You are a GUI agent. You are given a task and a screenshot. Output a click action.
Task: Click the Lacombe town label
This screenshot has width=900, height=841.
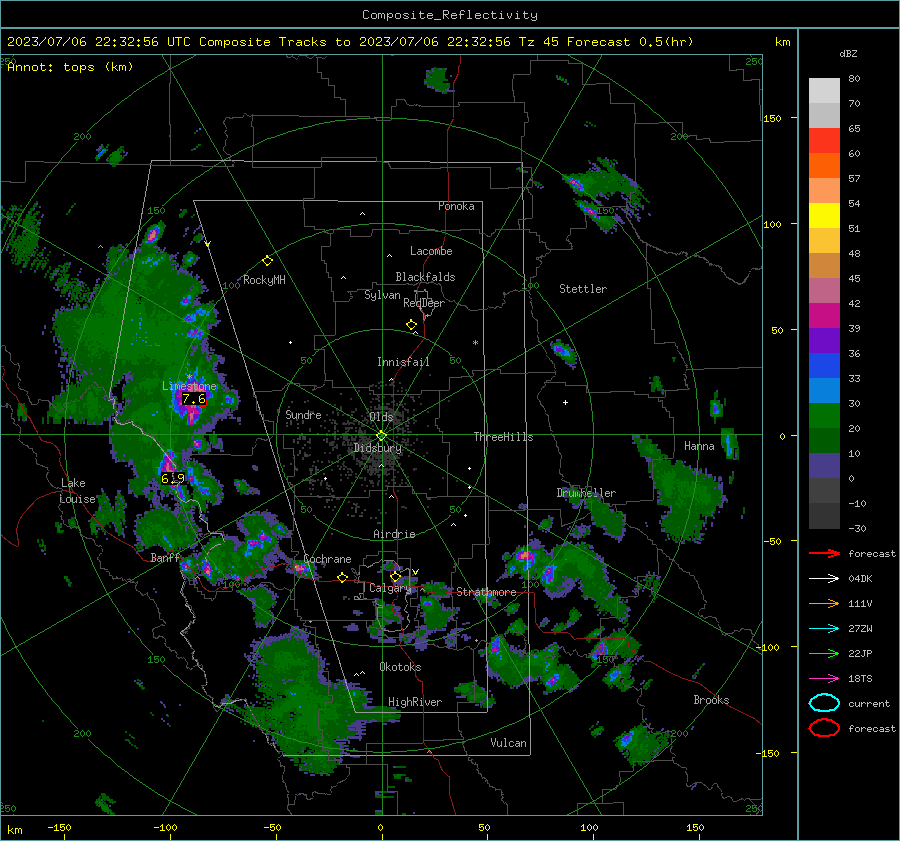(x=431, y=251)
